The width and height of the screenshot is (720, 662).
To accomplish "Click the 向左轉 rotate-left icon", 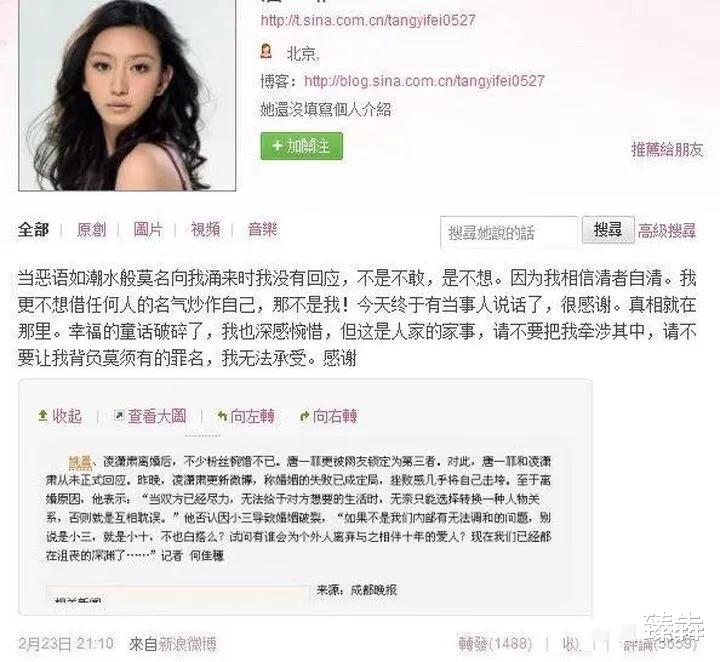I will (x=223, y=416).
